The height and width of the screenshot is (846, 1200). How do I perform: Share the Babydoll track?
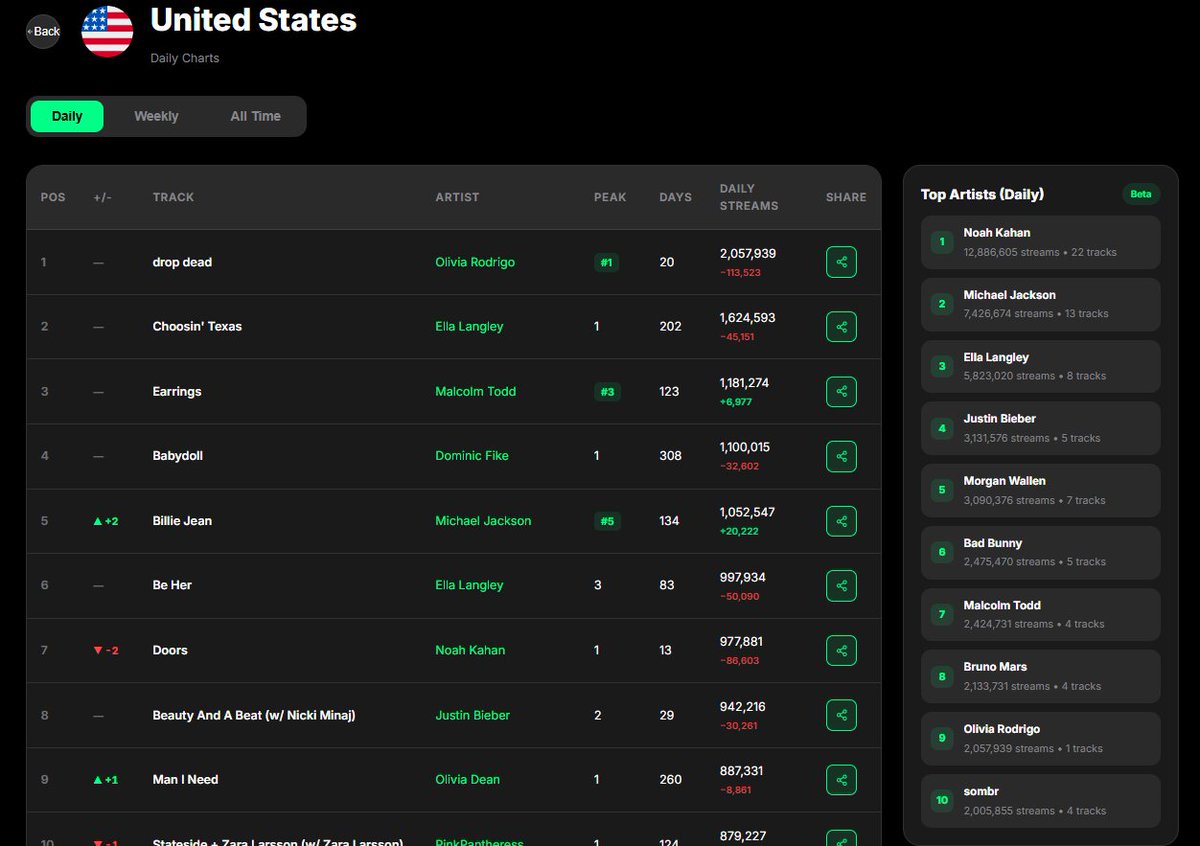click(x=841, y=456)
